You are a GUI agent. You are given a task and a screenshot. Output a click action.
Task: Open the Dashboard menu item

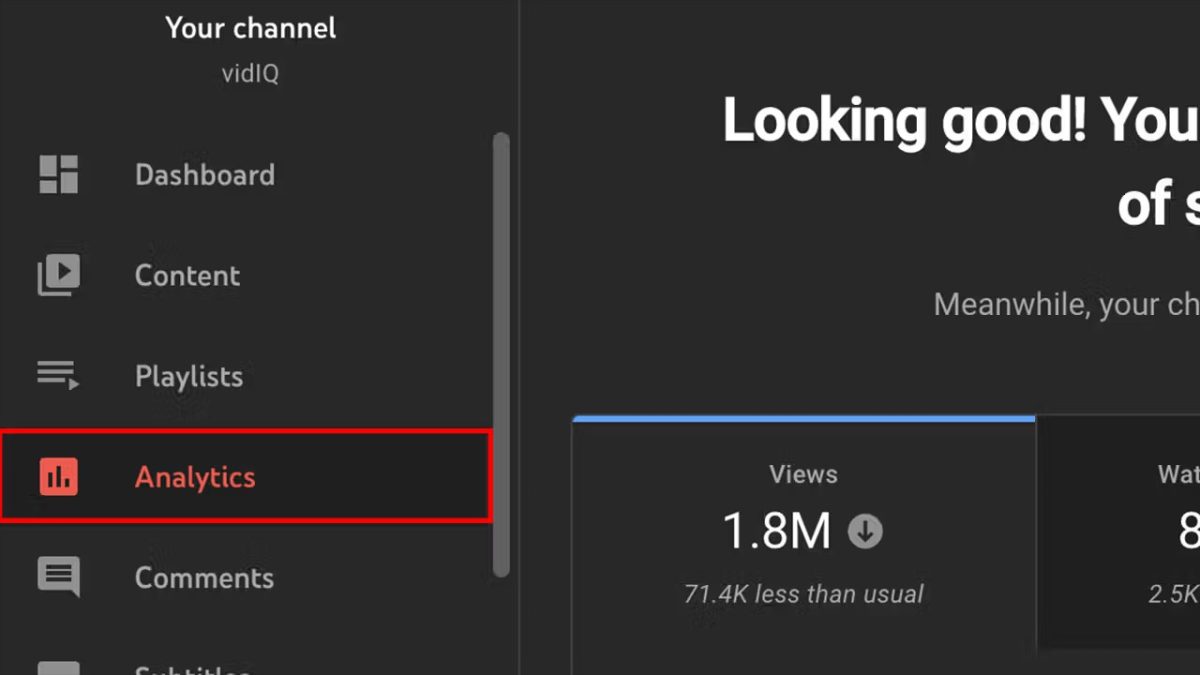(246, 174)
